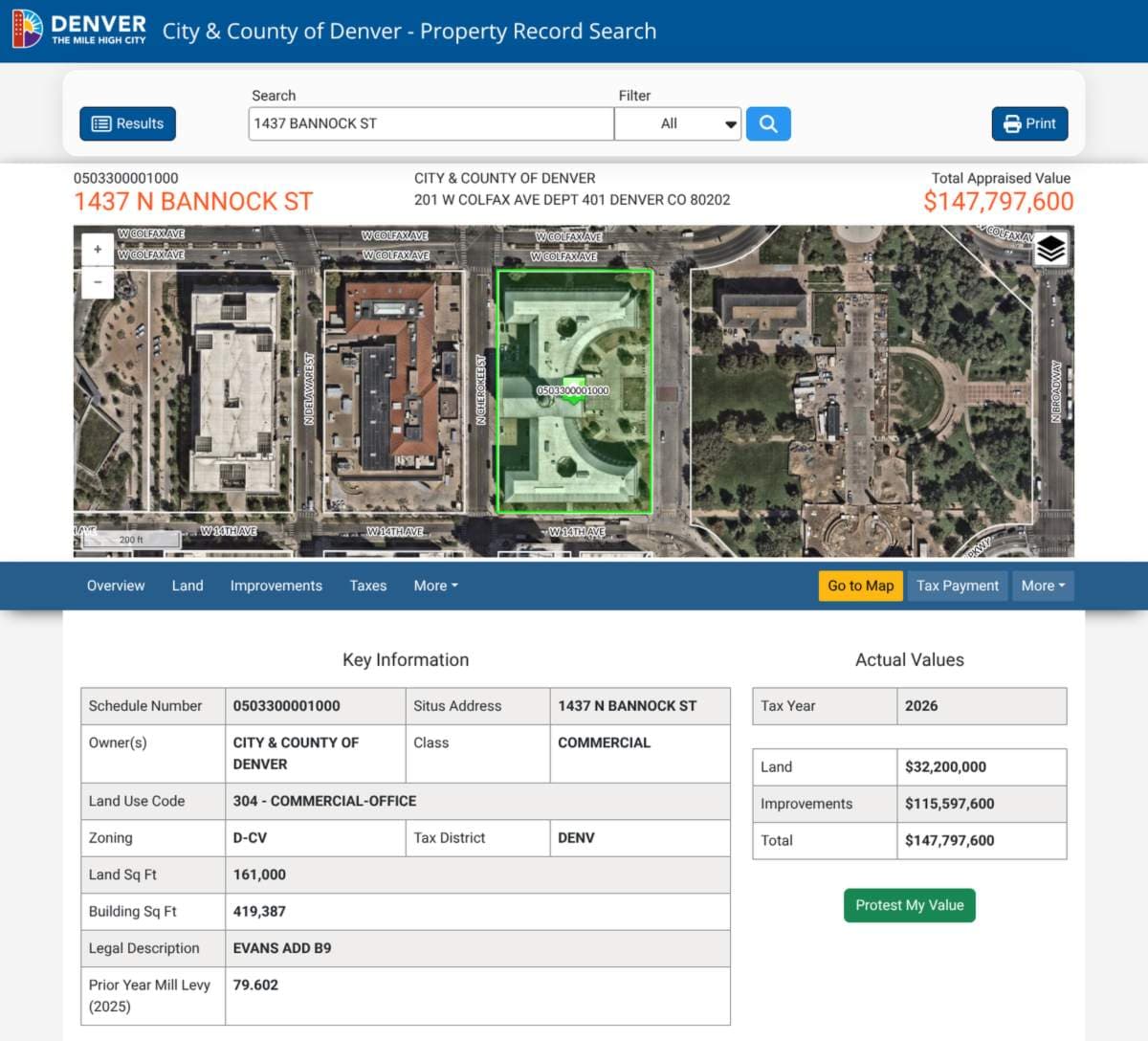The width and height of the screenshot is (1148, 1041).
Task: Zoom out the map with minus button
Action: click(98, 282)
